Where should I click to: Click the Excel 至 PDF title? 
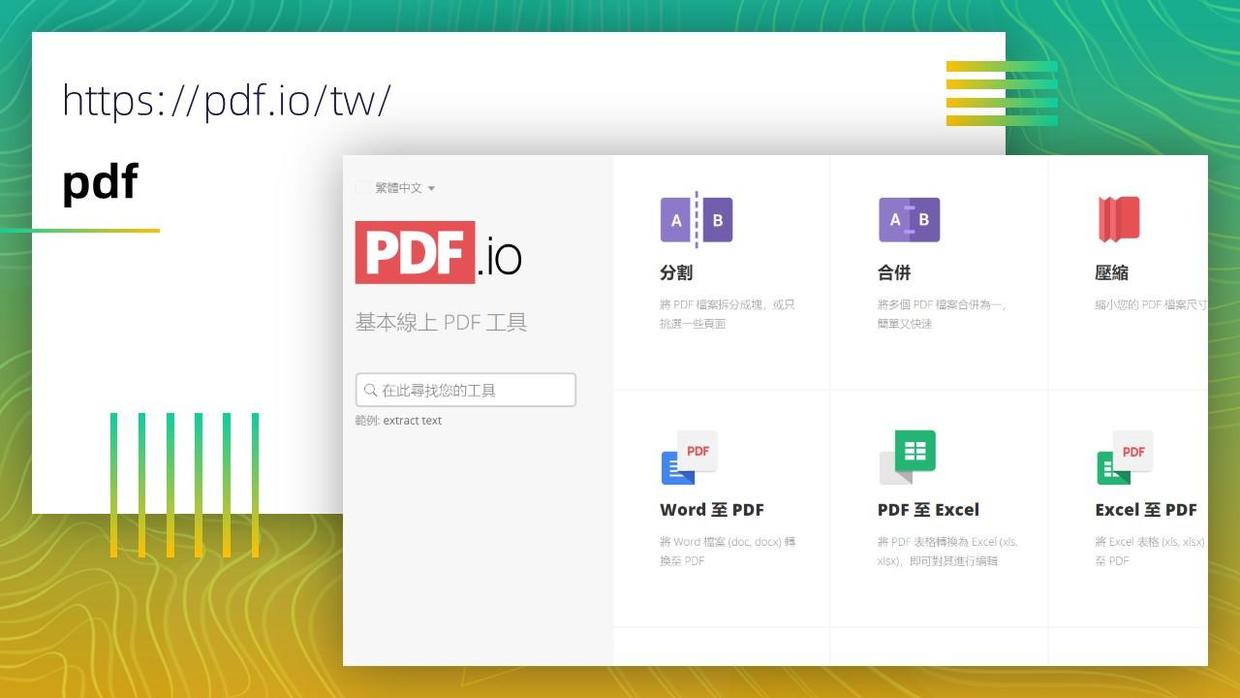(x=1146, y=510)
